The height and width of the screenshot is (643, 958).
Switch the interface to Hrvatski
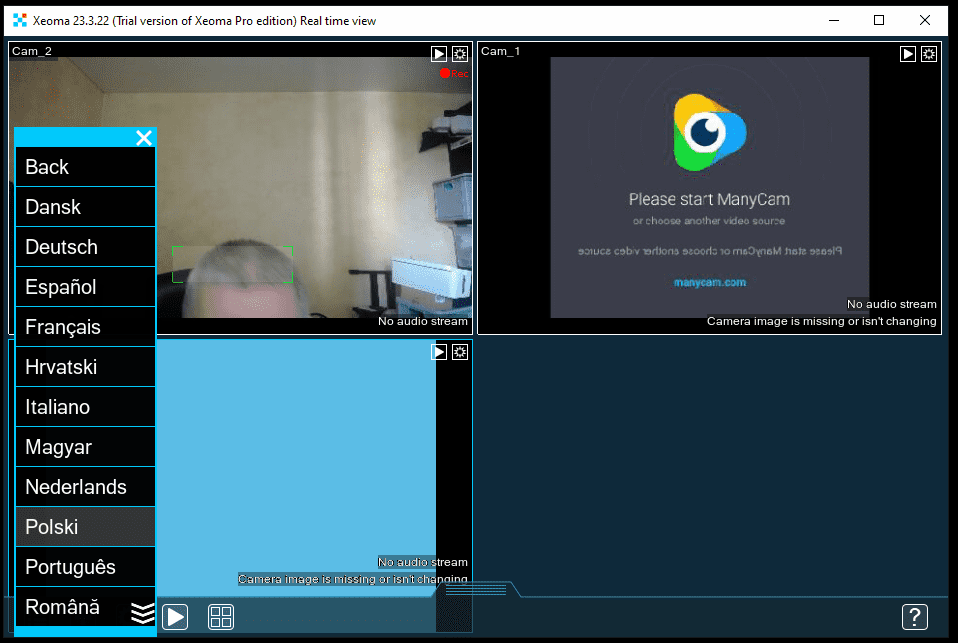click(x=86, y=367)
